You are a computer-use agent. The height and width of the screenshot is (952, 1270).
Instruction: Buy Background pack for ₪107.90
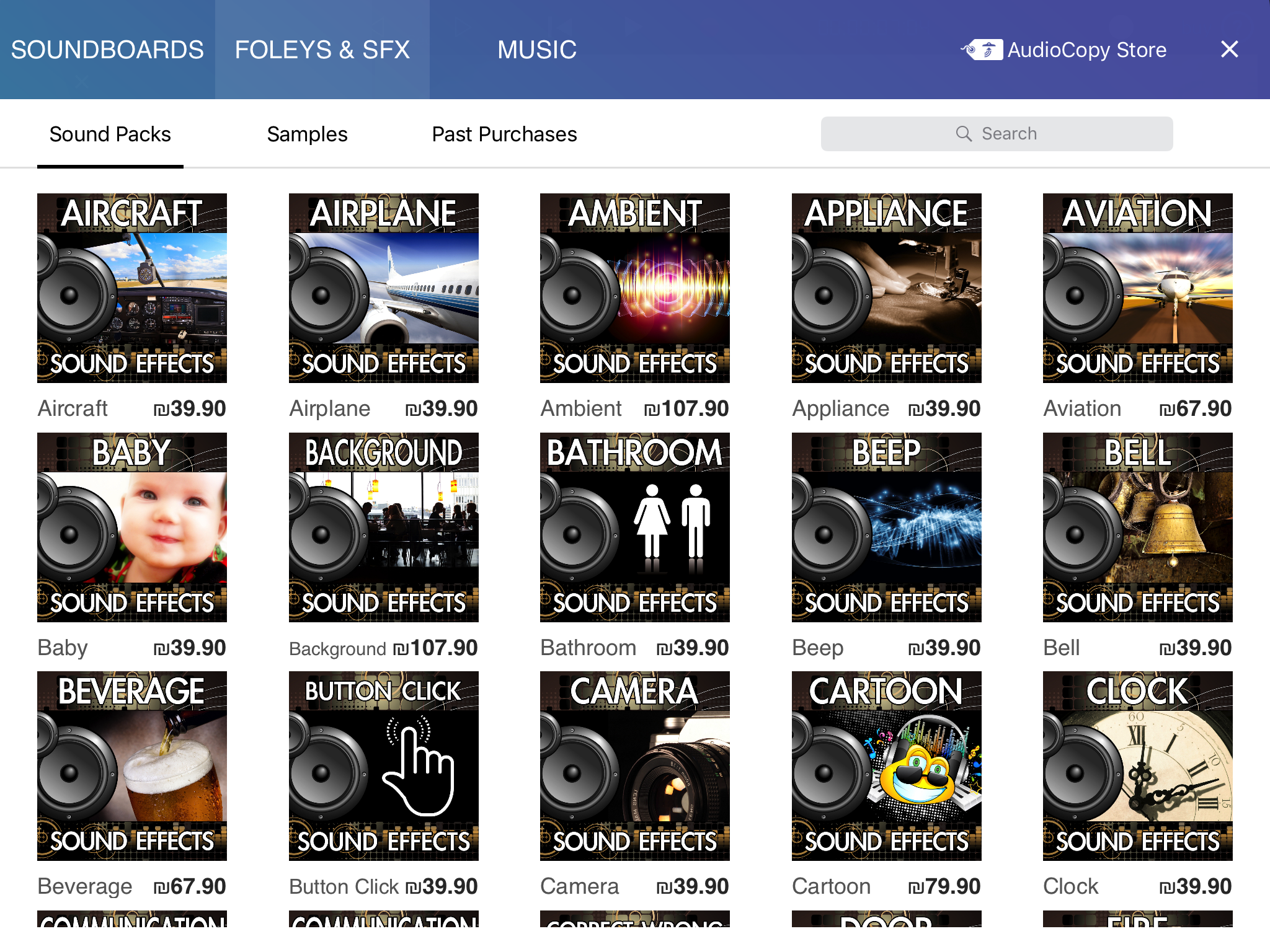(435, 648)
